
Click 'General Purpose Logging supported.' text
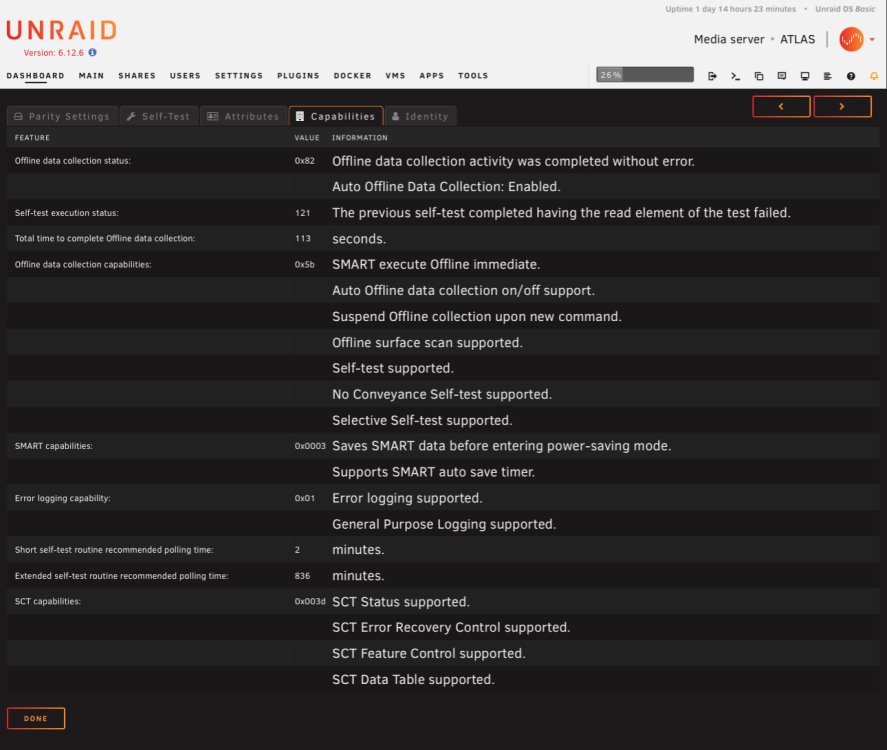coord(444,524)
